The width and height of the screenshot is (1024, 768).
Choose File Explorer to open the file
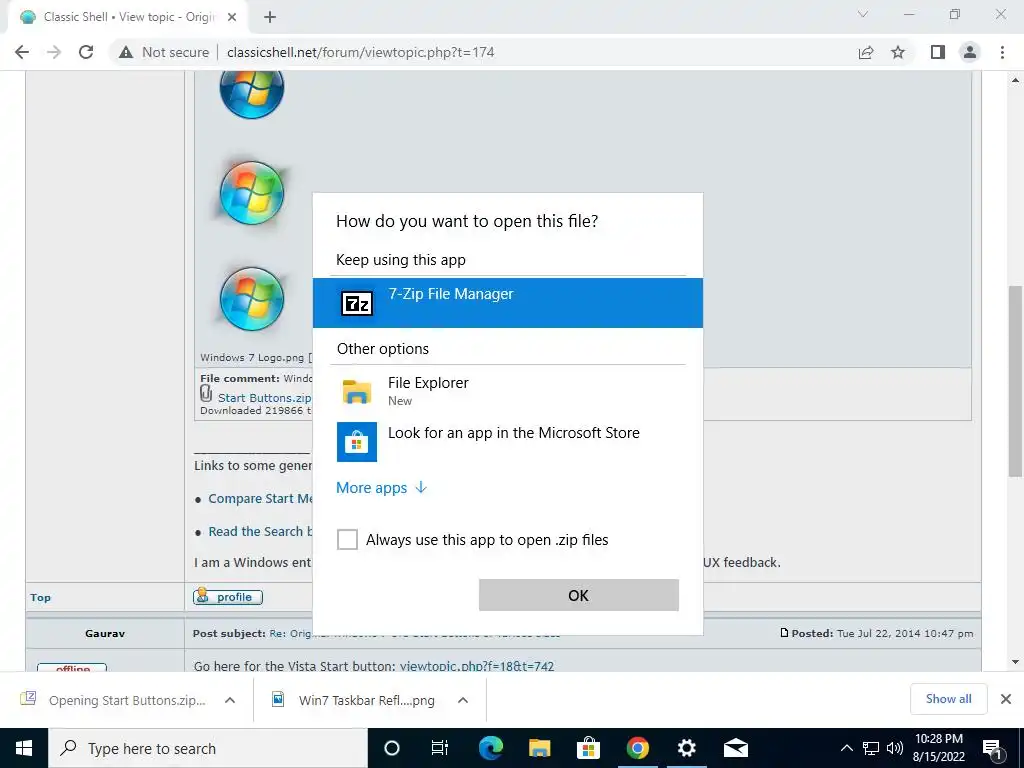tap(507, 391)
